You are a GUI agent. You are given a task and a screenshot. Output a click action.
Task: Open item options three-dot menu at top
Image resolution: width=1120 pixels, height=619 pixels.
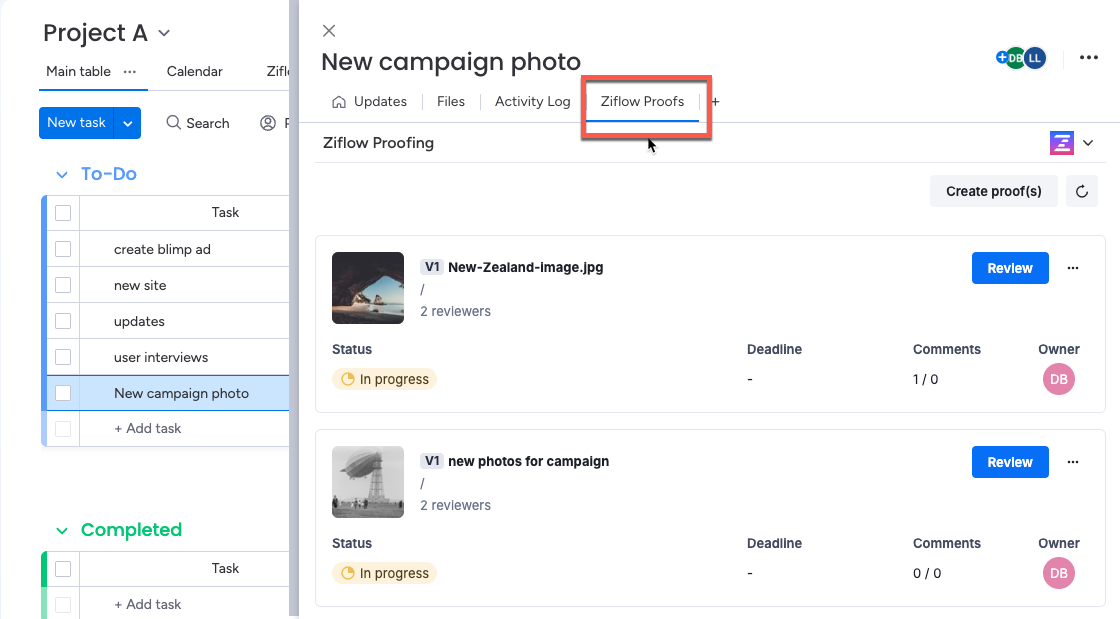click(1089, 58)
